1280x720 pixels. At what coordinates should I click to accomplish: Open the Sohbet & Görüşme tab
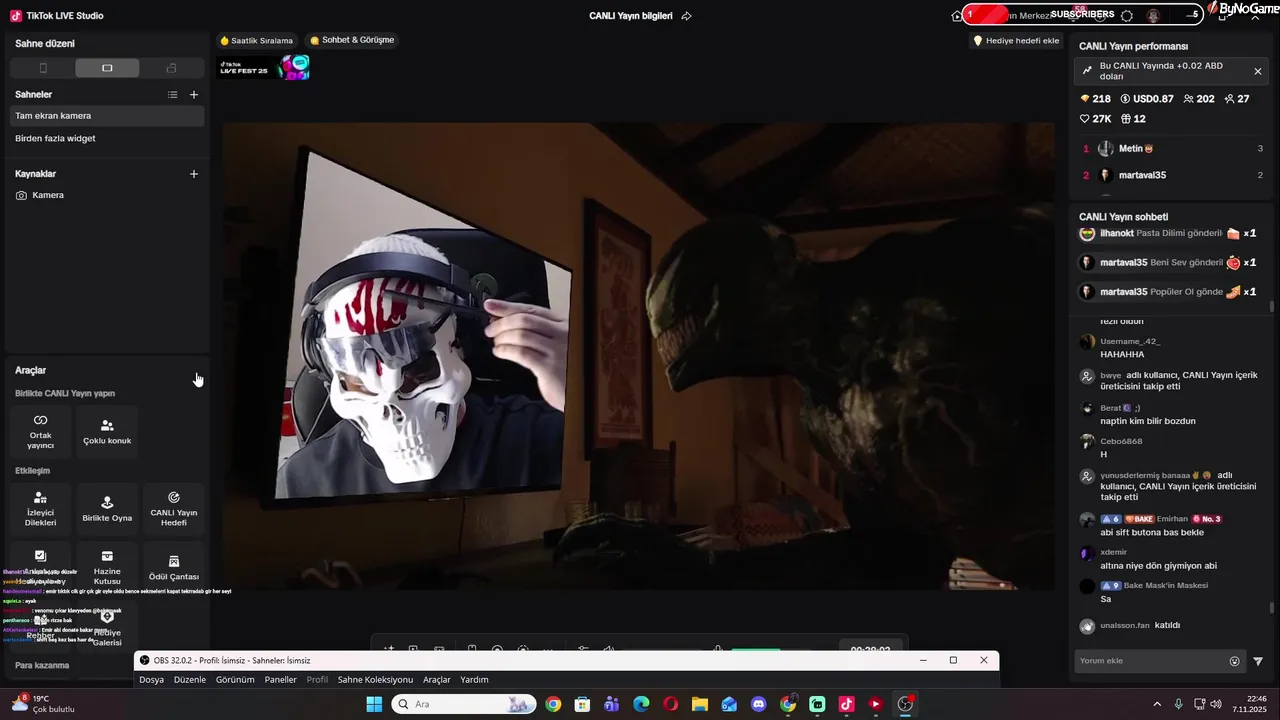[x=352, y=41]
